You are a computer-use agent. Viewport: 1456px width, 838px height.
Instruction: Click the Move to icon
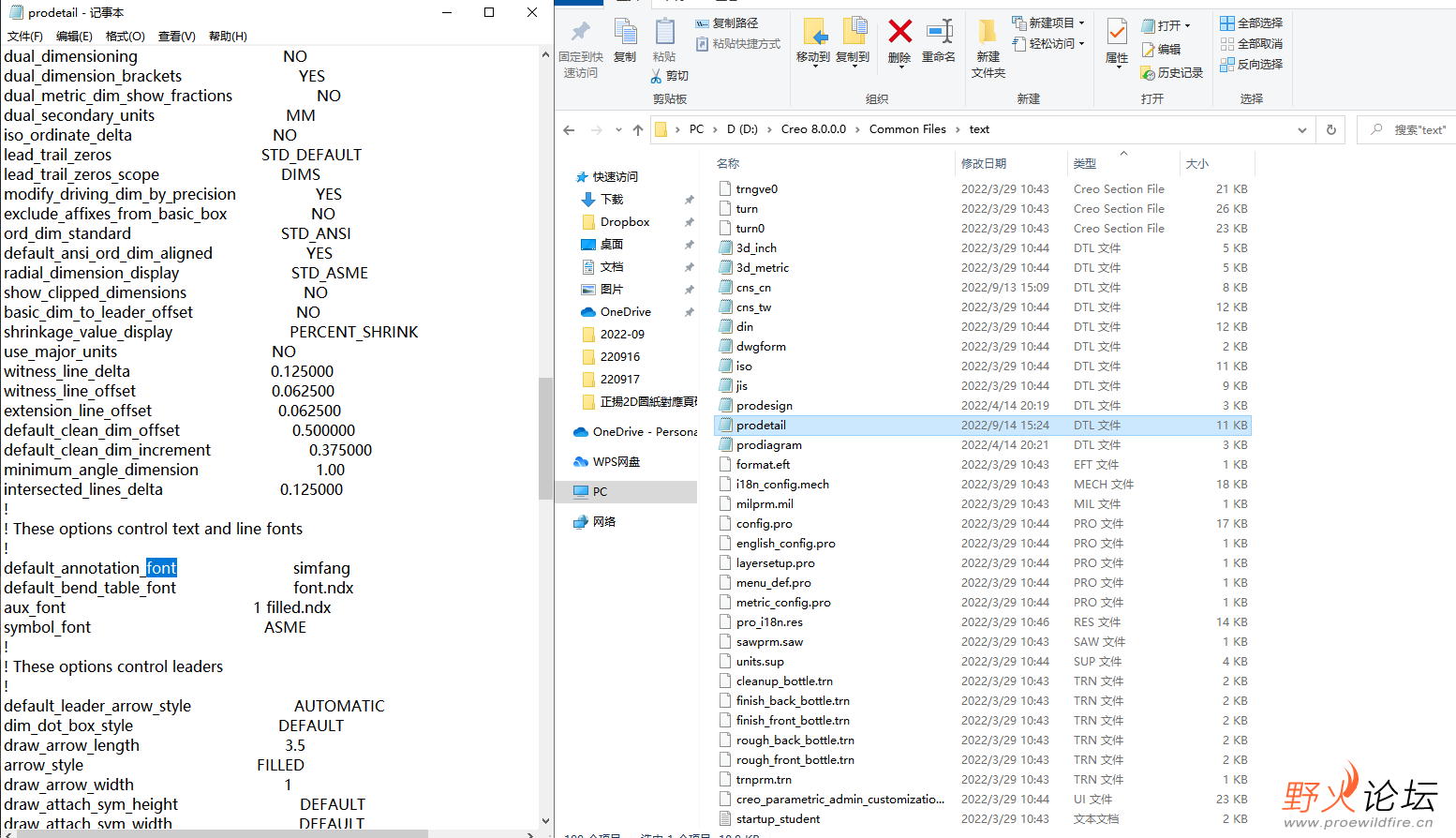(814, 31)
